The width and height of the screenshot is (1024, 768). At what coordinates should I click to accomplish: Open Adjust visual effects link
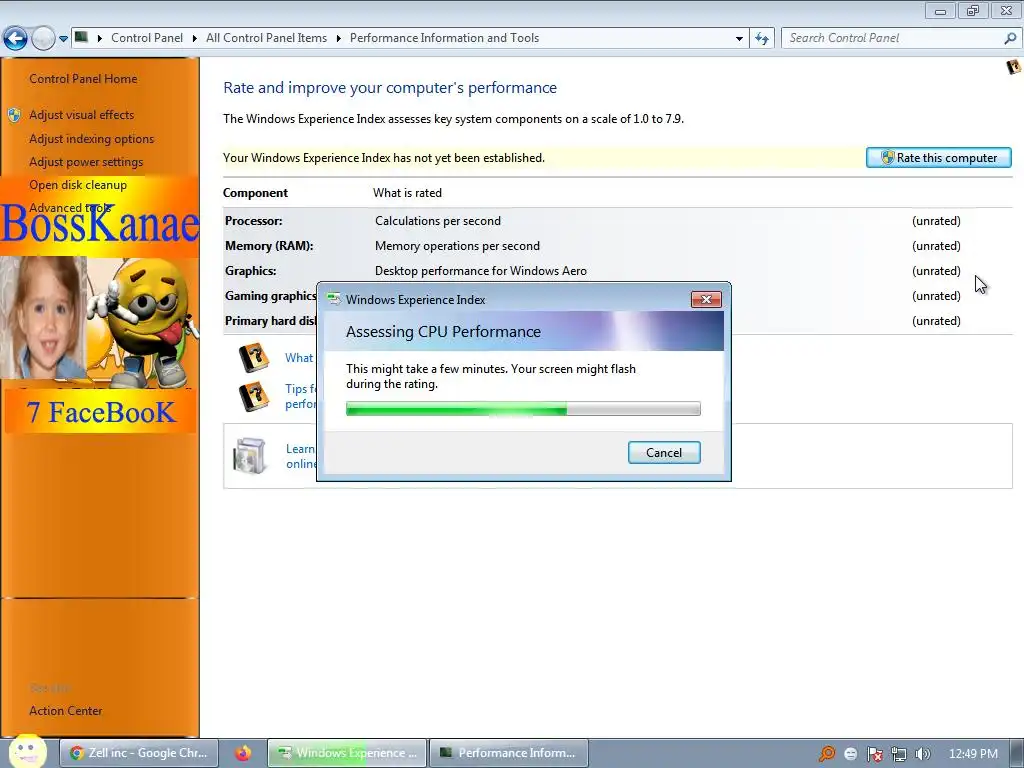click(82, 115)
